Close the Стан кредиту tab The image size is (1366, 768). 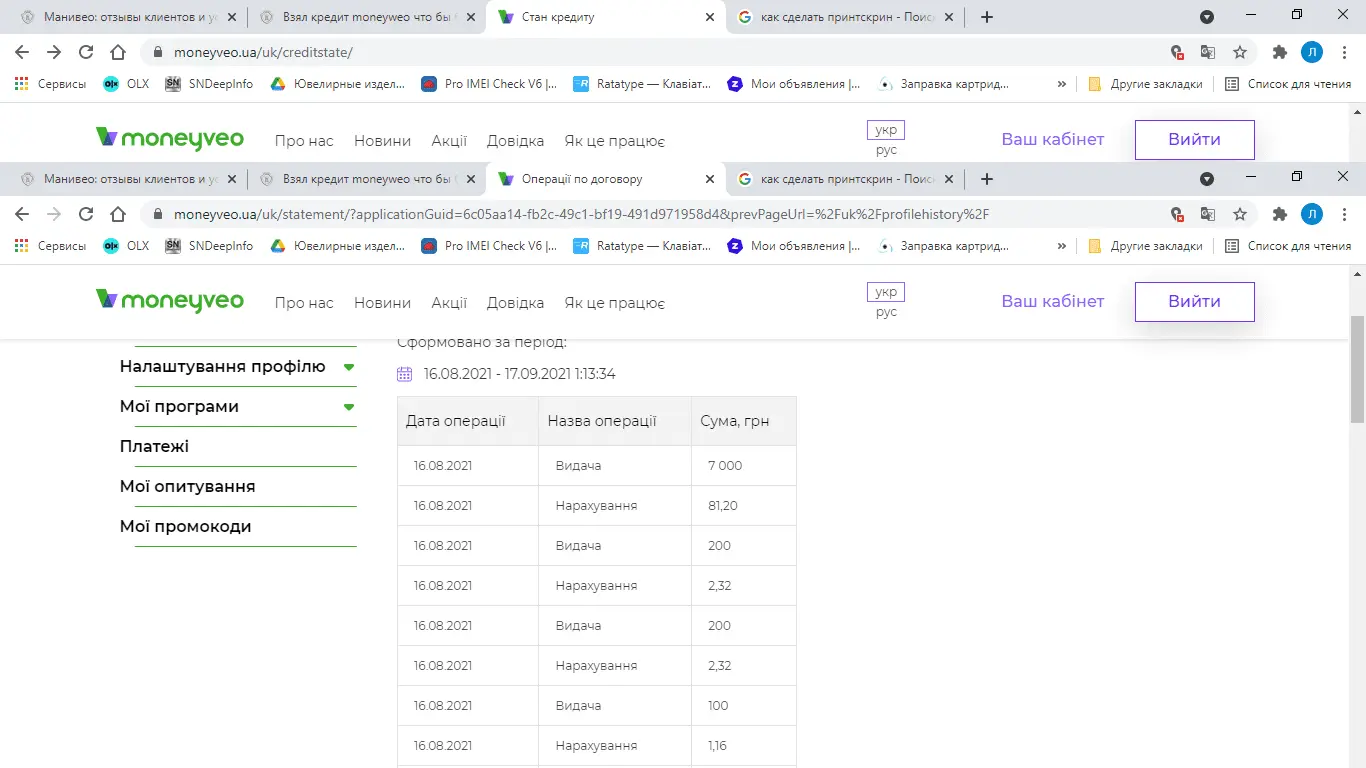[x=710, y=17]
